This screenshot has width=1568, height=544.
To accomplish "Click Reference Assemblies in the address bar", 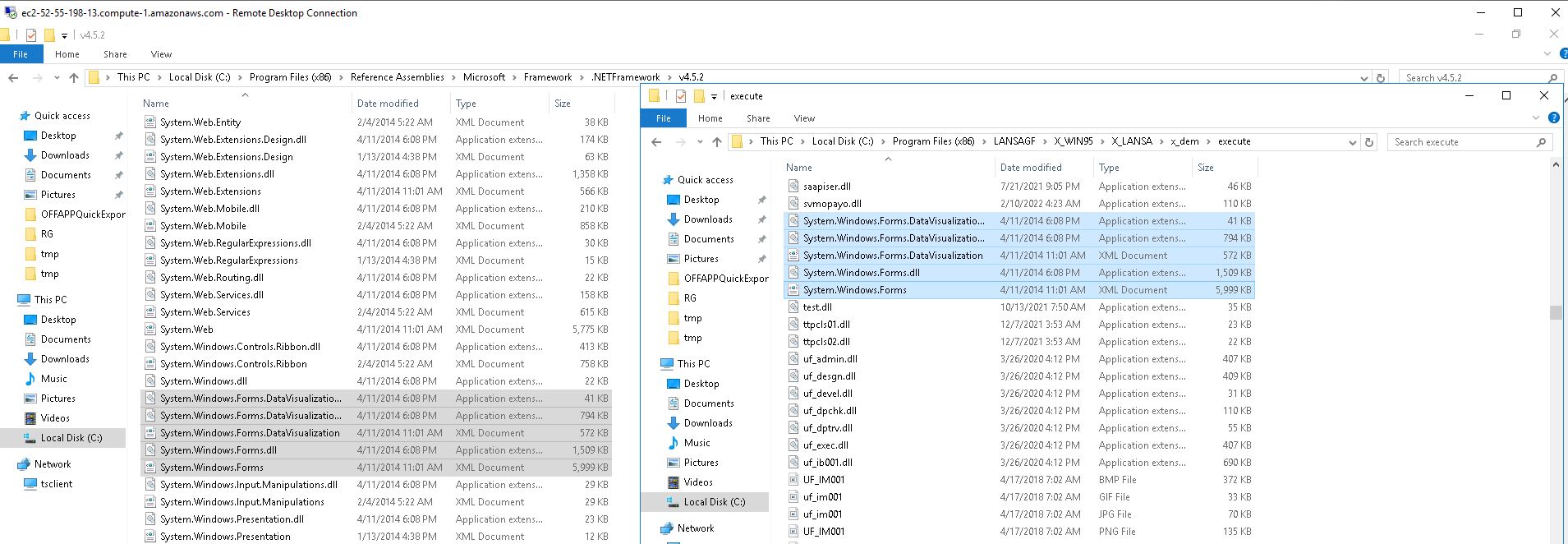I will click(x=397, y=77).
